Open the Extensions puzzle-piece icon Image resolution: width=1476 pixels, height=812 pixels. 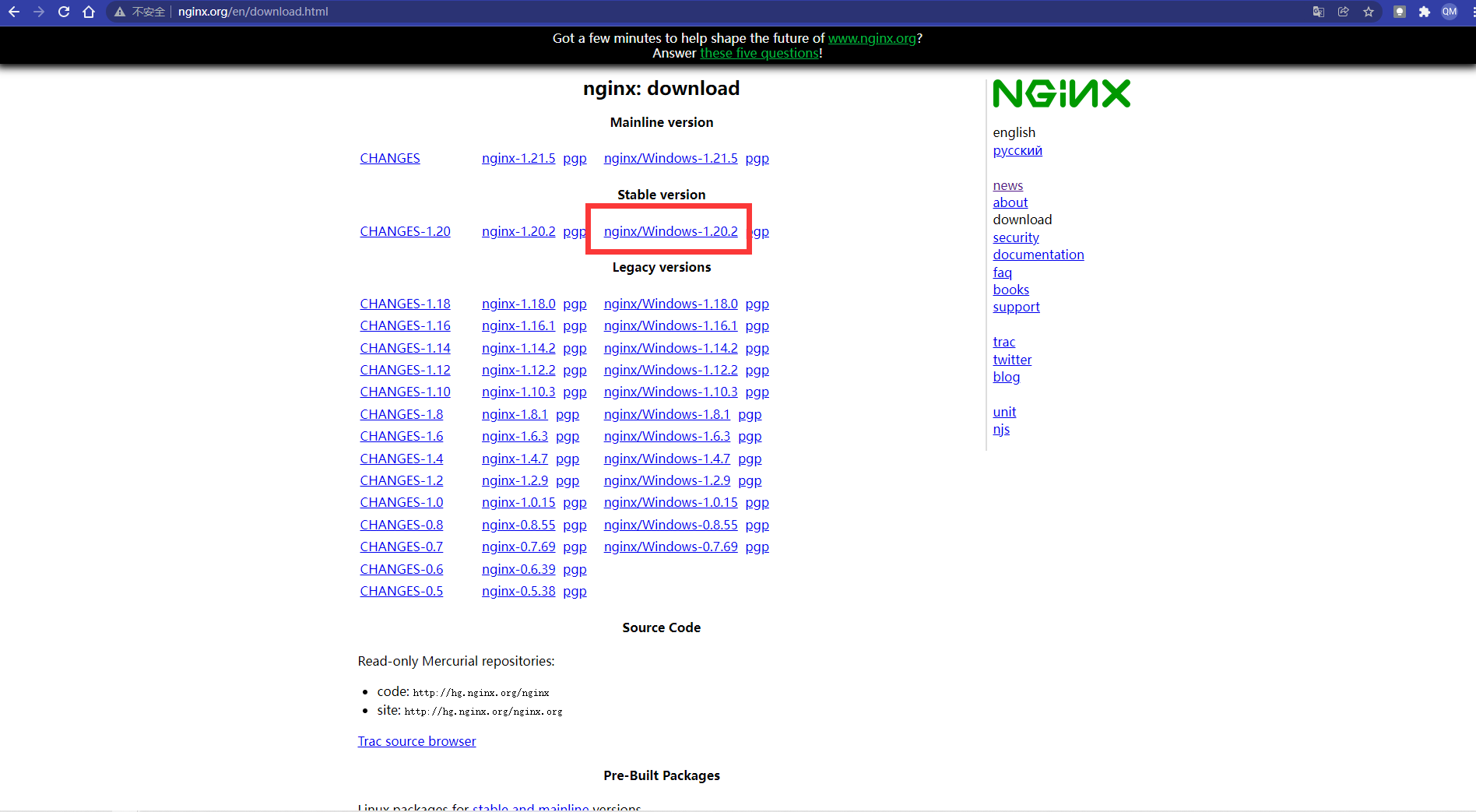[1424, 12]
